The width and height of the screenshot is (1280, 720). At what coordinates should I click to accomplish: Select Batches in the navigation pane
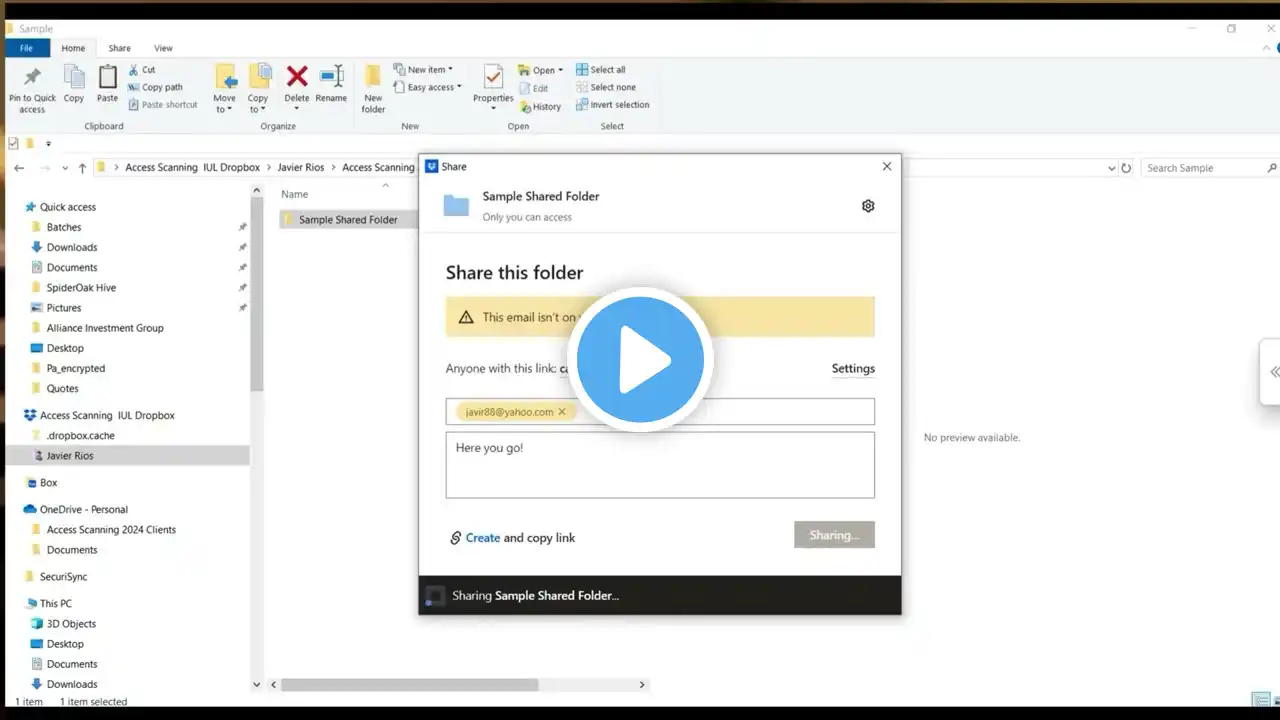[x=64, y=227]
